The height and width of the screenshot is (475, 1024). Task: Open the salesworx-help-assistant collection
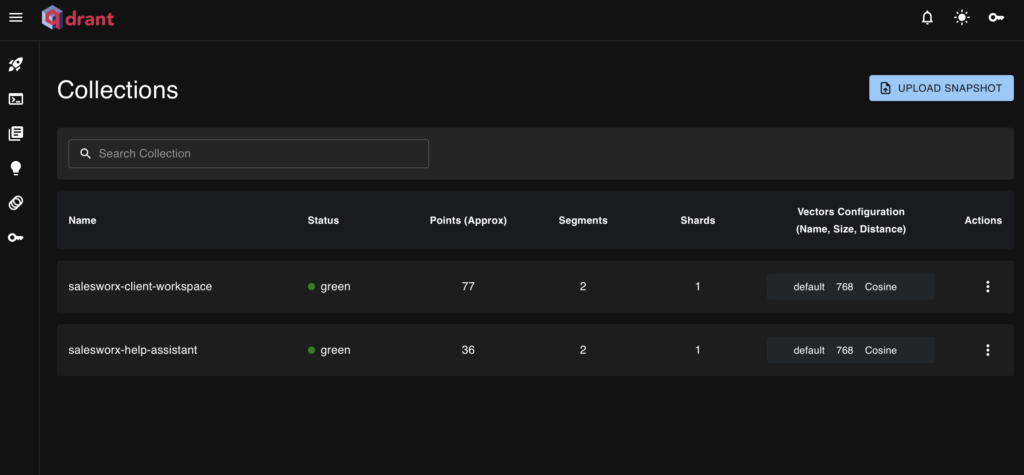tap(133, 350)
